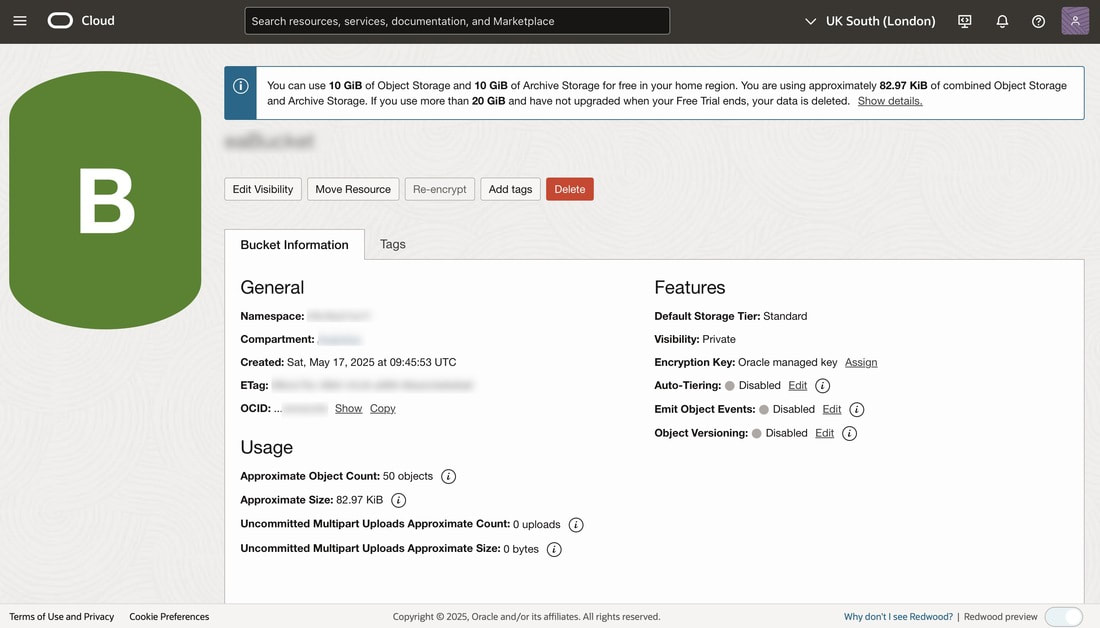Assign an encryption key
The width and height of the screenshot is (1100, 628).
861,363
